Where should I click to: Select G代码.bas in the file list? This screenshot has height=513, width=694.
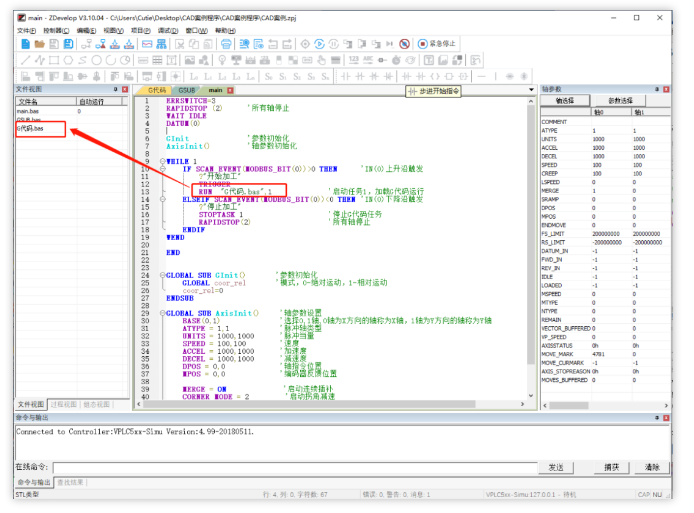31,129
